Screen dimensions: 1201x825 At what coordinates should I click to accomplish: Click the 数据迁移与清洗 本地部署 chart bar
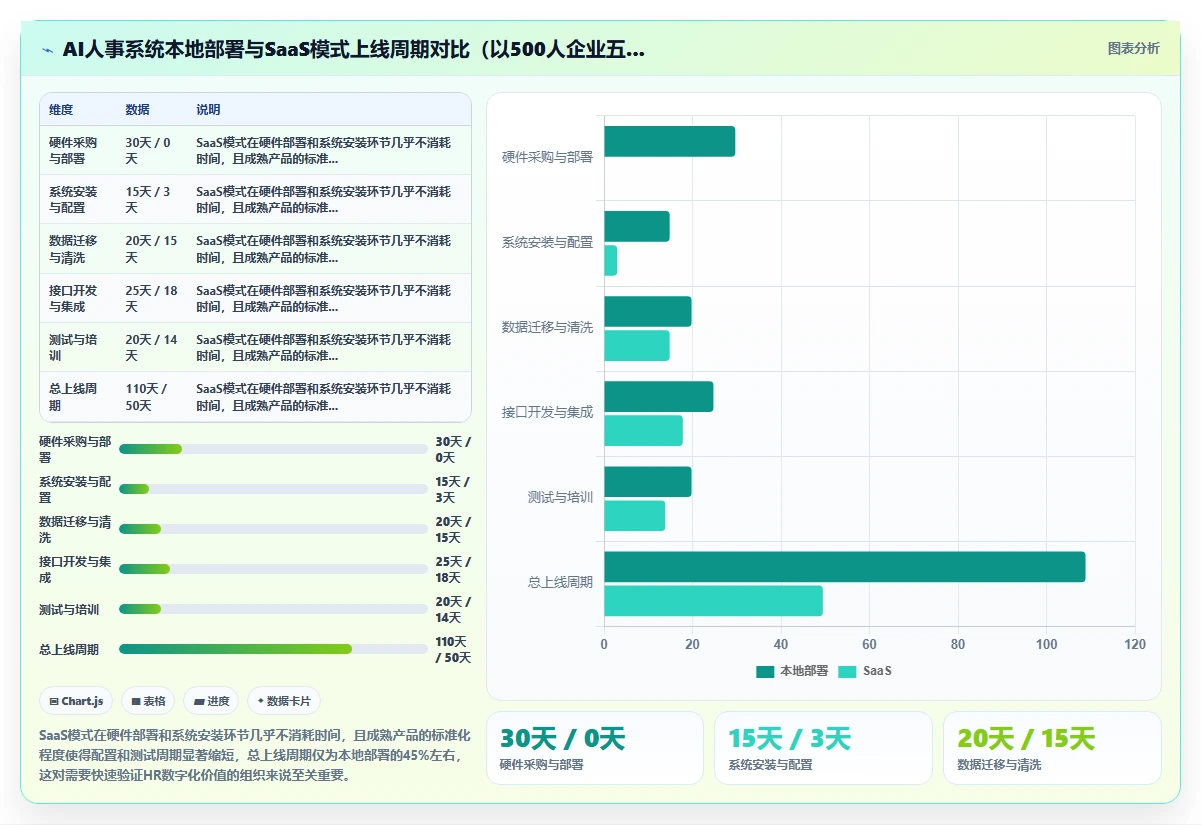[x=648, y=311]
